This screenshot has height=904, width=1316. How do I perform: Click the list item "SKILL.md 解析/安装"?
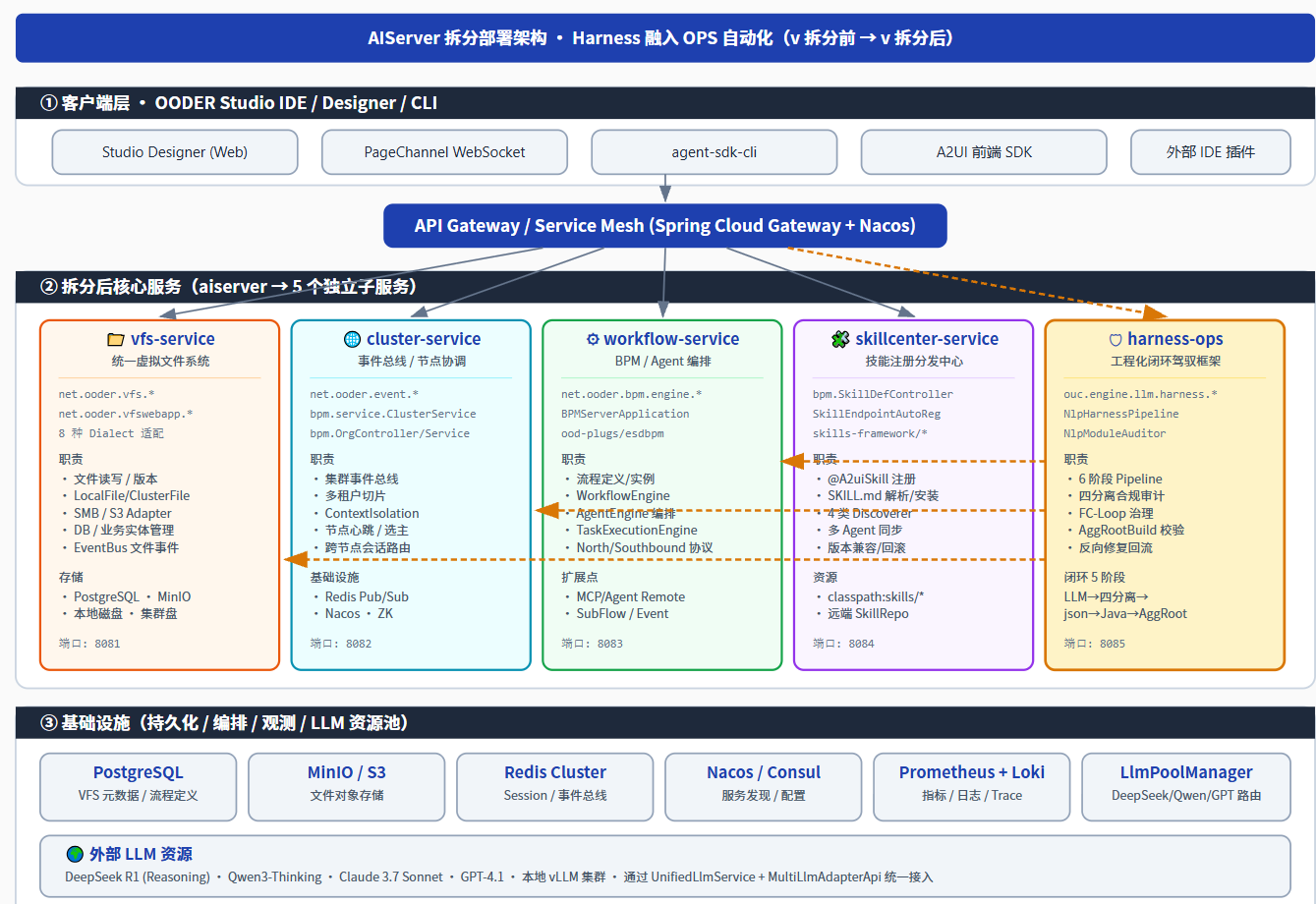(x=883, y=496)
